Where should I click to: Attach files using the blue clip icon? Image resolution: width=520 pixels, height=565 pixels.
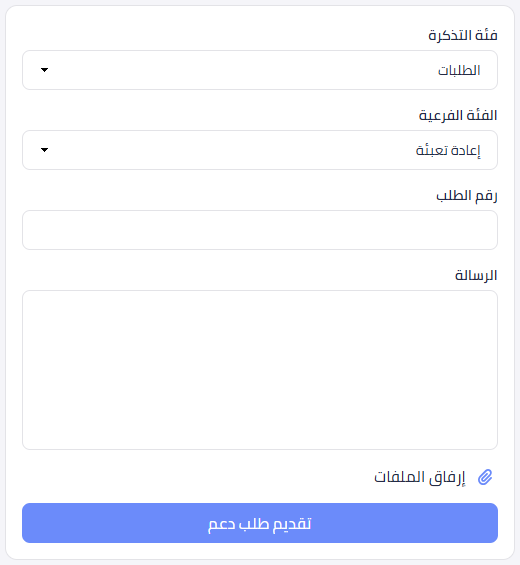pyautogui.click(x=485, y=477)
